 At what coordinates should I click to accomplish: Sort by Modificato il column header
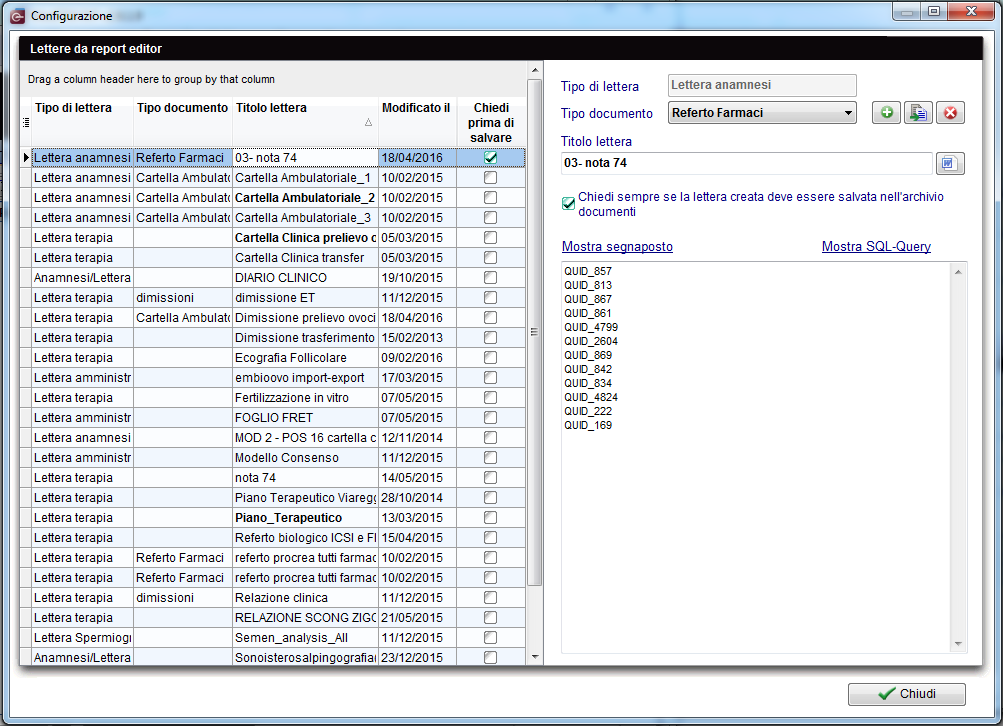click(x=417, y=122)
